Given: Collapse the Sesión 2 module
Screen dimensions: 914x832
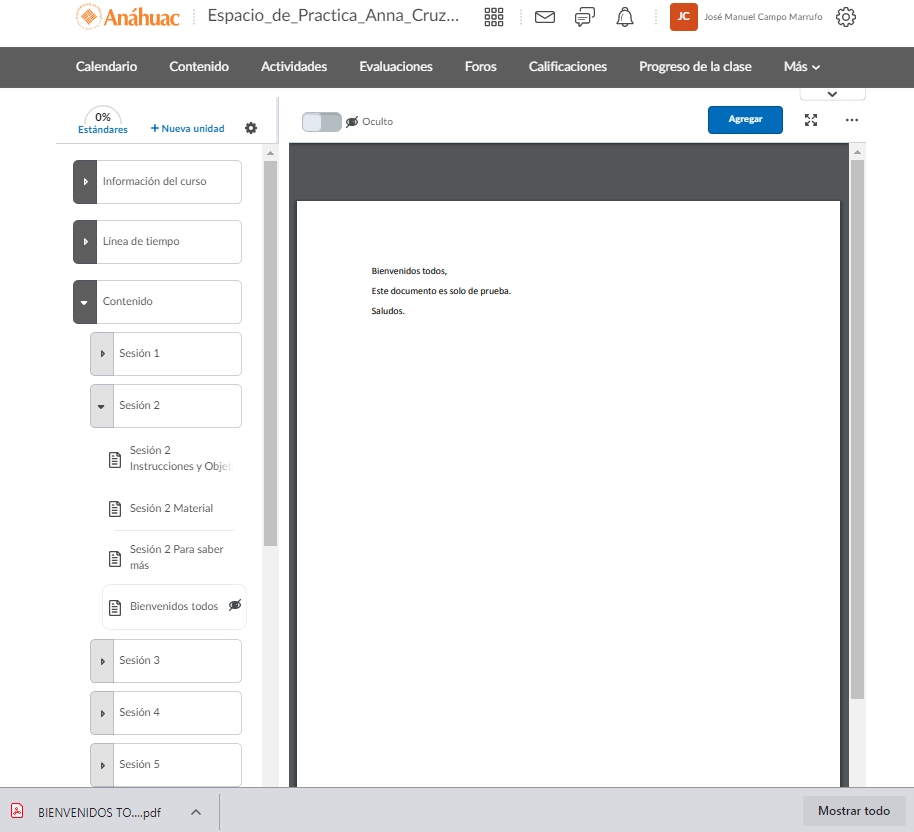Looking at the screenshot, I should [x=102, y=406].
